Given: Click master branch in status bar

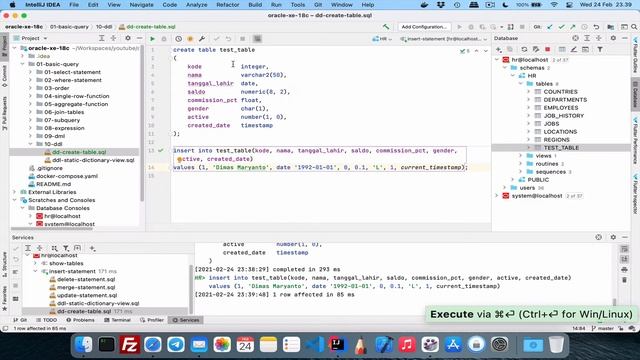Looking at the screenshot, I should tap(602, 328).
